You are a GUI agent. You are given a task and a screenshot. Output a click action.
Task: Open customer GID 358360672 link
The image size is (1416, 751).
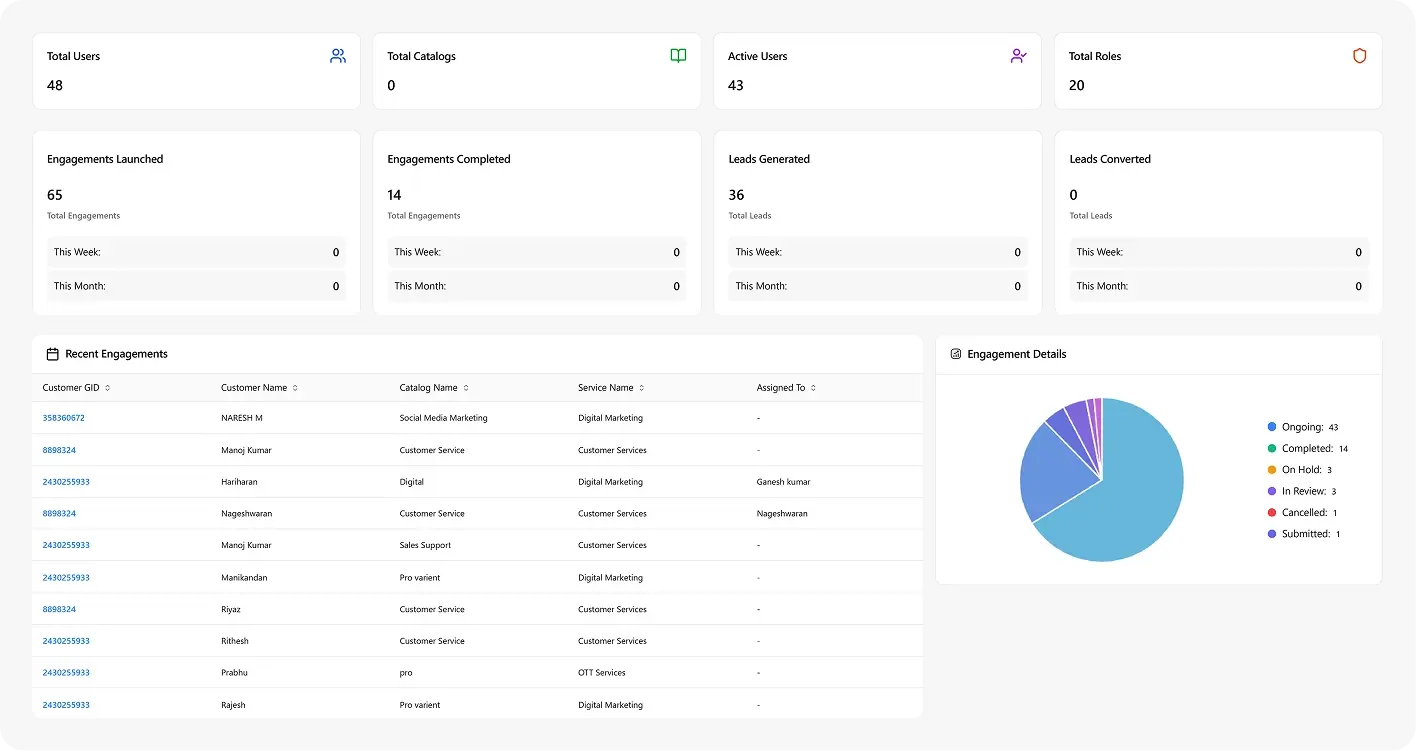(x=63, y=418)
